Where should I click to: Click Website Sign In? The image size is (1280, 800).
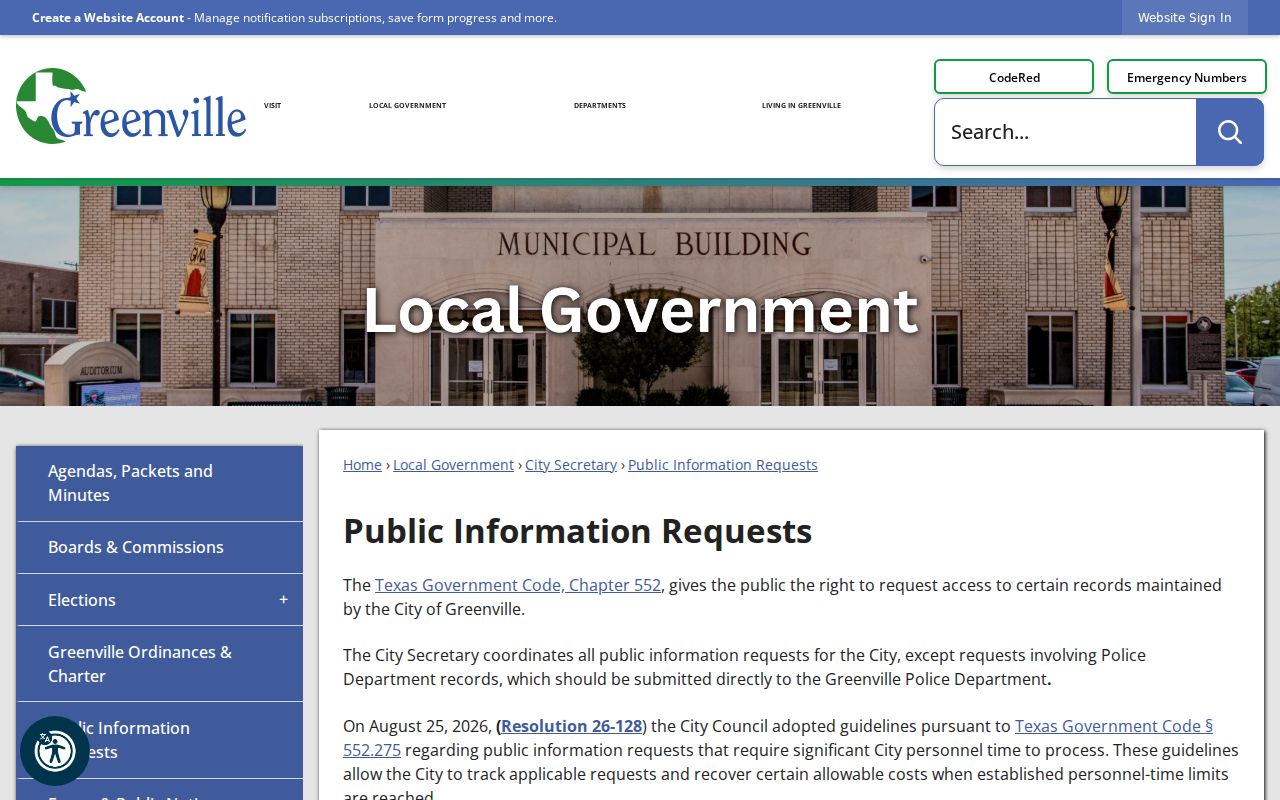point(1184,18)
